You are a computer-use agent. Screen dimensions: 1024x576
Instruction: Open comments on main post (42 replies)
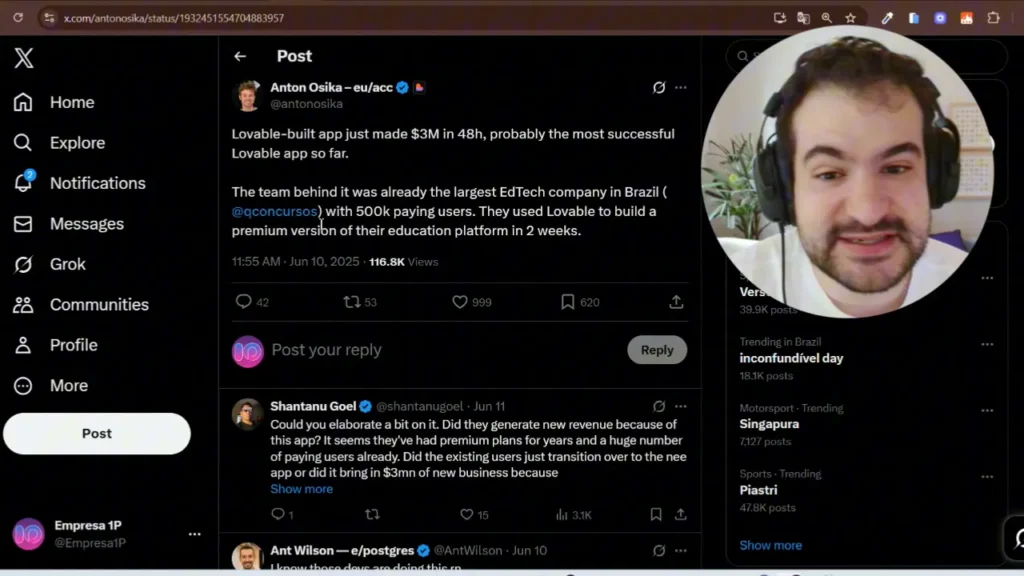pyautogui.click(x=243, y=302)
